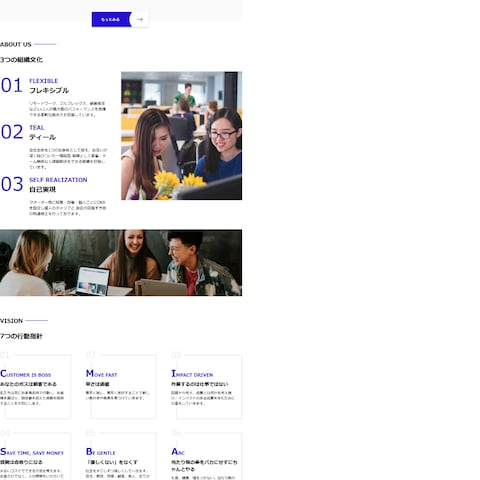The width and height of the screenshot is (480, 480).
Task: Click the 03 SELF REALIZATION heading
Action: [58, 180]
